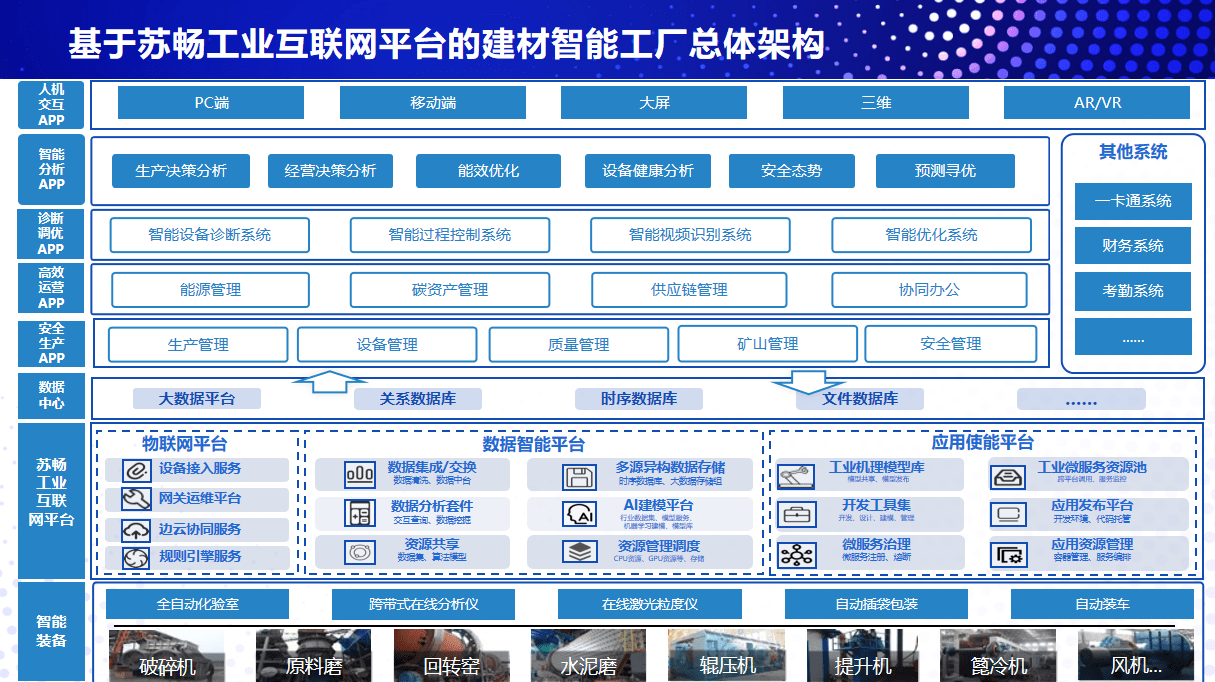Select the PC端 box

click(x=211, y=103)
